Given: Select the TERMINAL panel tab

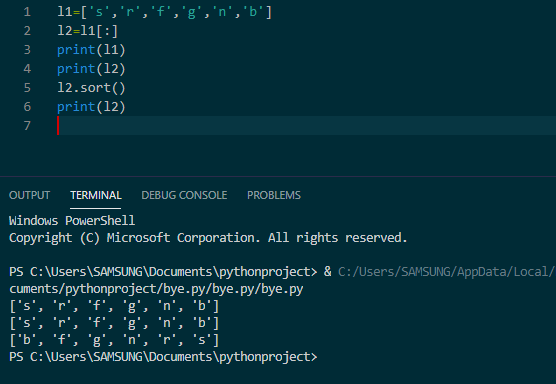Looking at the screenshot, I should (96, 195).
